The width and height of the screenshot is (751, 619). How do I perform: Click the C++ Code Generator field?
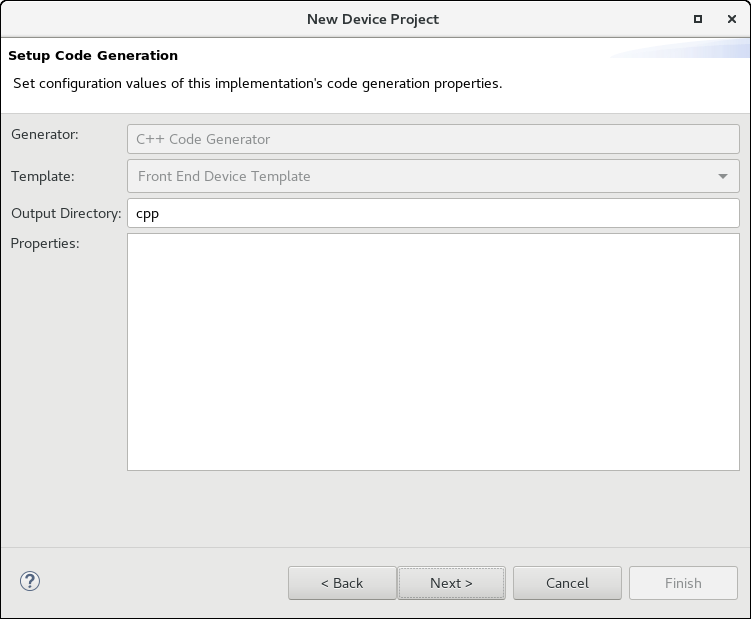(432, 139)
